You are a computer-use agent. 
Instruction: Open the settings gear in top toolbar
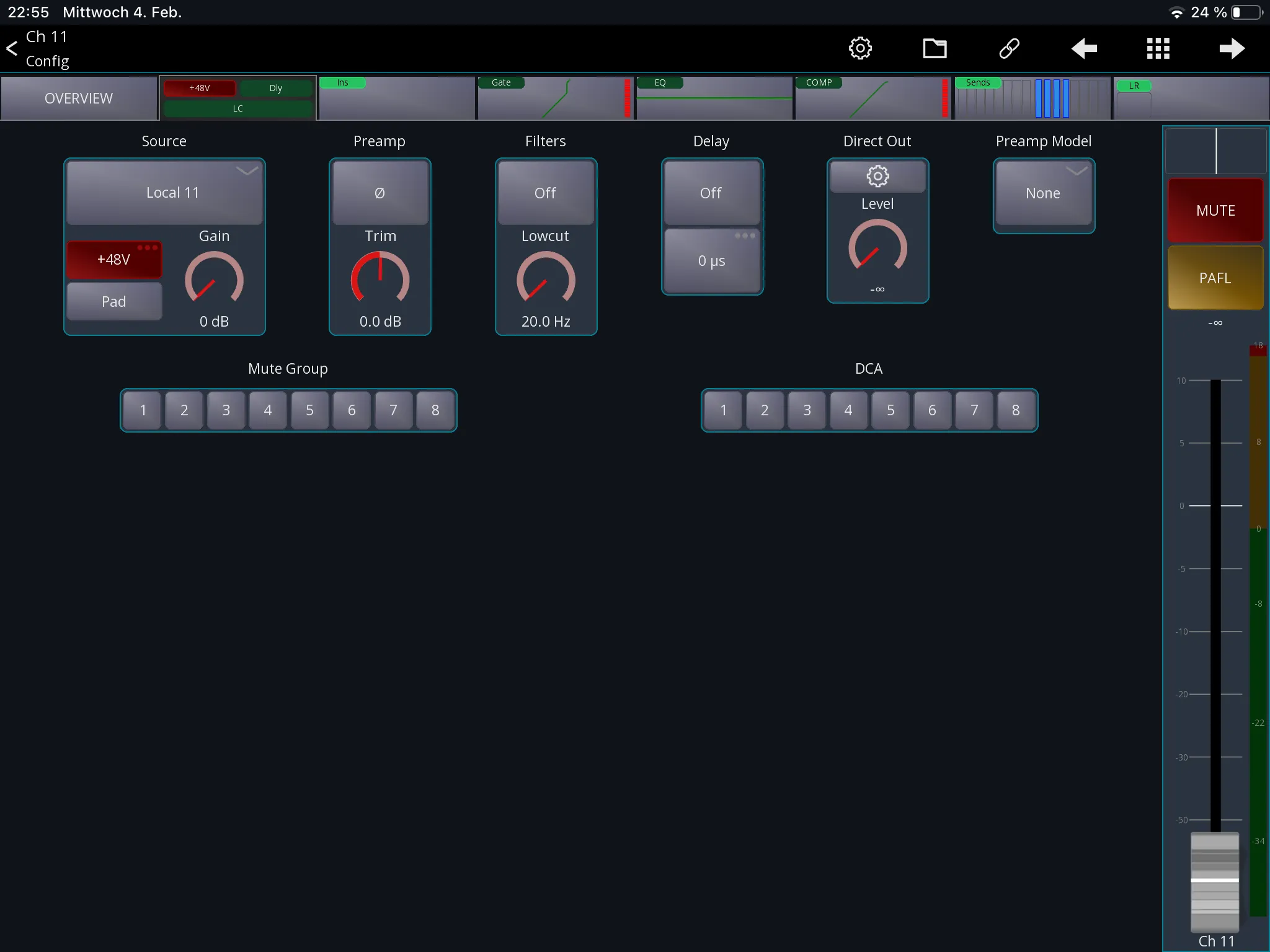pos(860,48)
